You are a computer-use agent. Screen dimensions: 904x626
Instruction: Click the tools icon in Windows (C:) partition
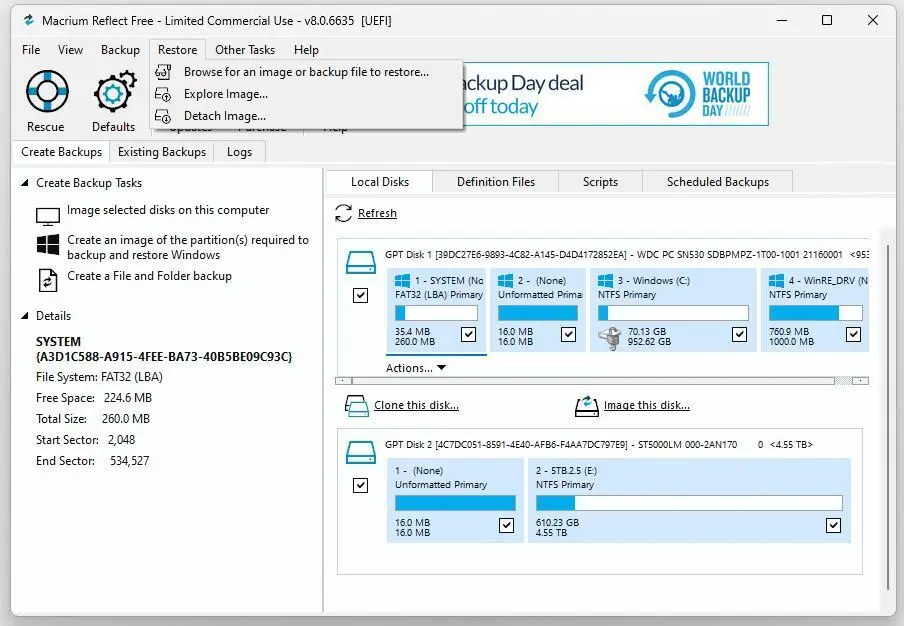[610, 338]
